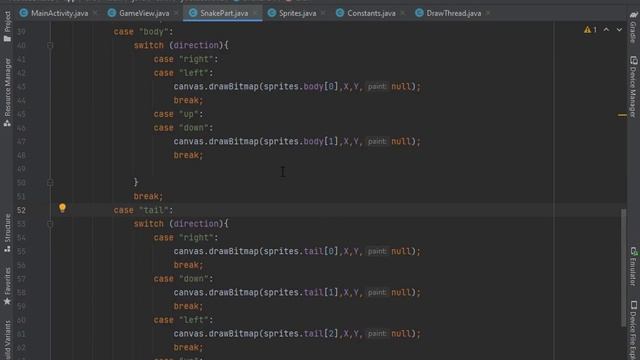The width and height of the screenshot is (640, 360).
Task: Click the case "body": line
Action: pos(143,32)
